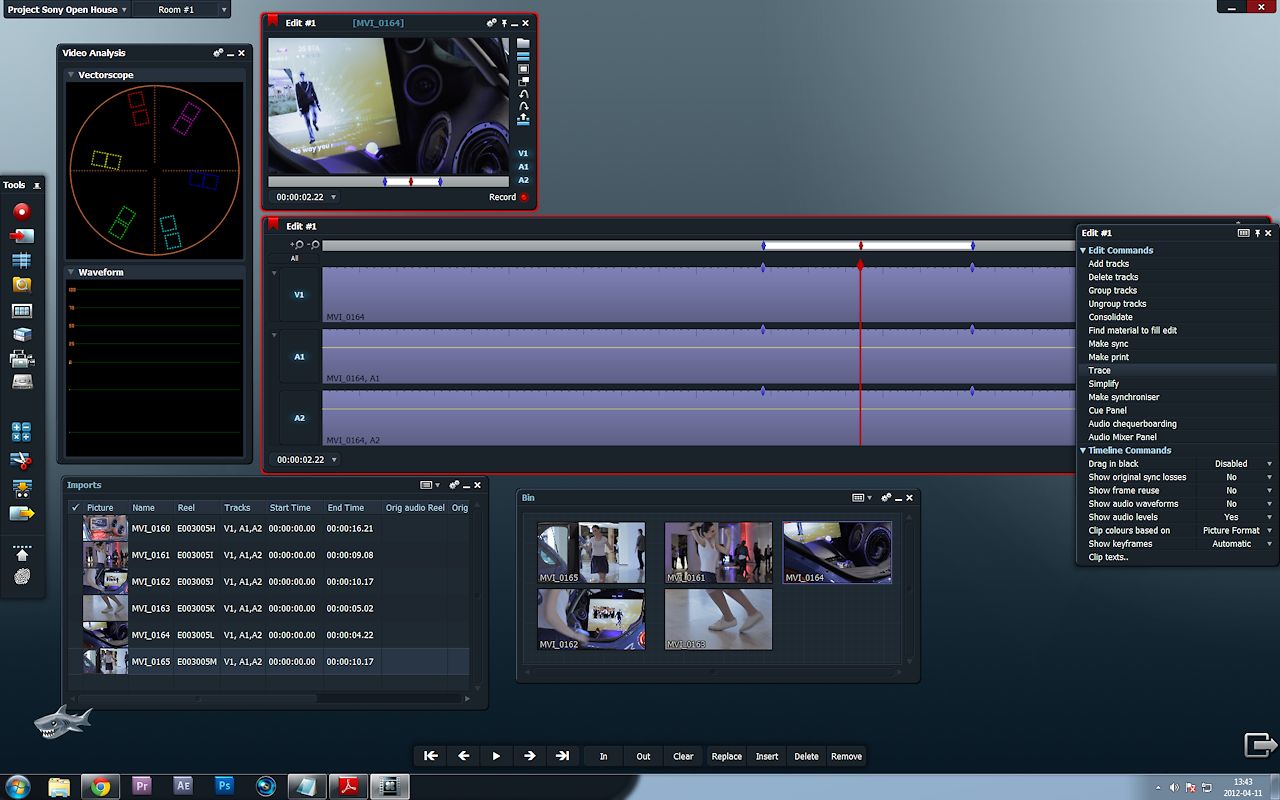
Task: Click the scissors icon in Tools panel
Action: (21, 460)
